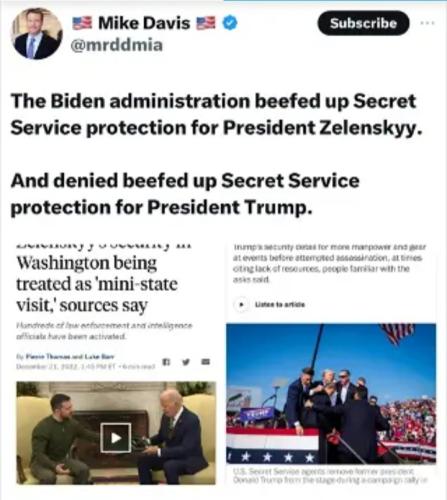Click the Secret Service photo caption
The image size is (447, 500).
click(x=330, y=476)
